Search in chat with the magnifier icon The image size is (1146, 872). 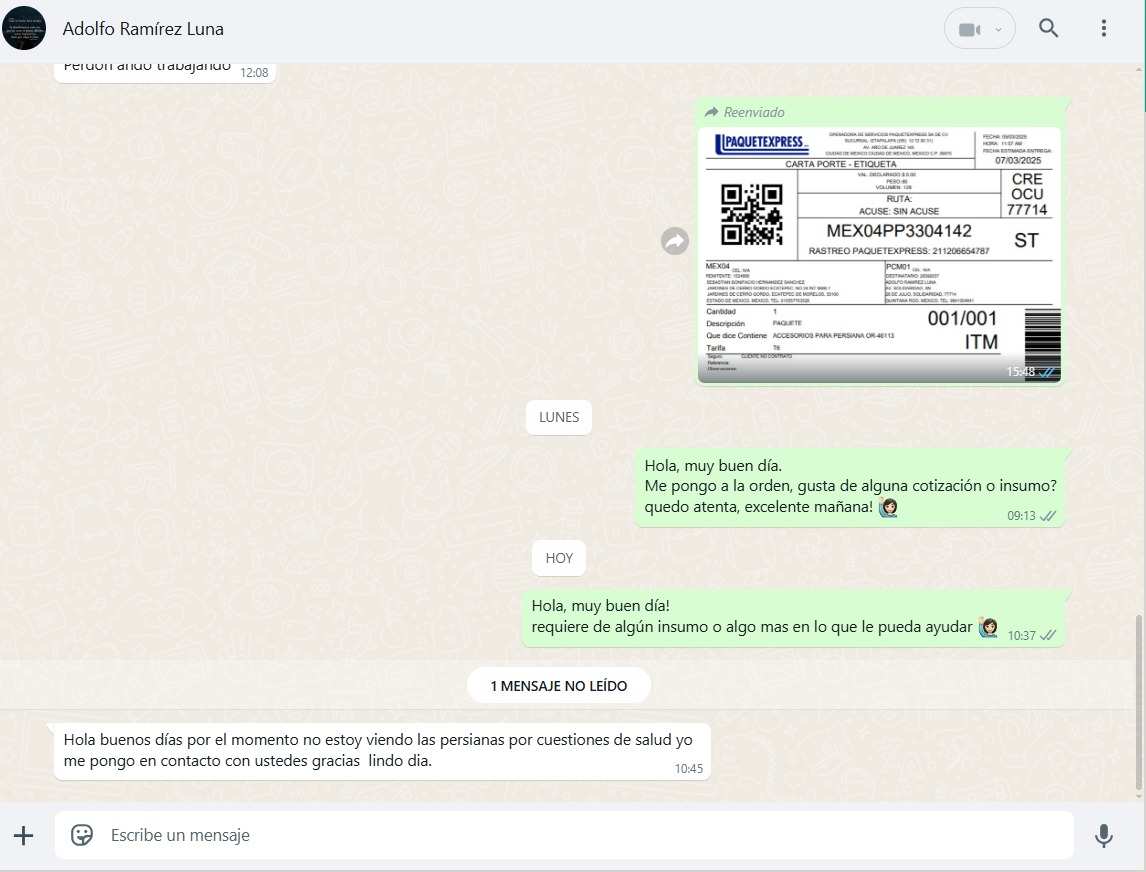(1048, 28)
